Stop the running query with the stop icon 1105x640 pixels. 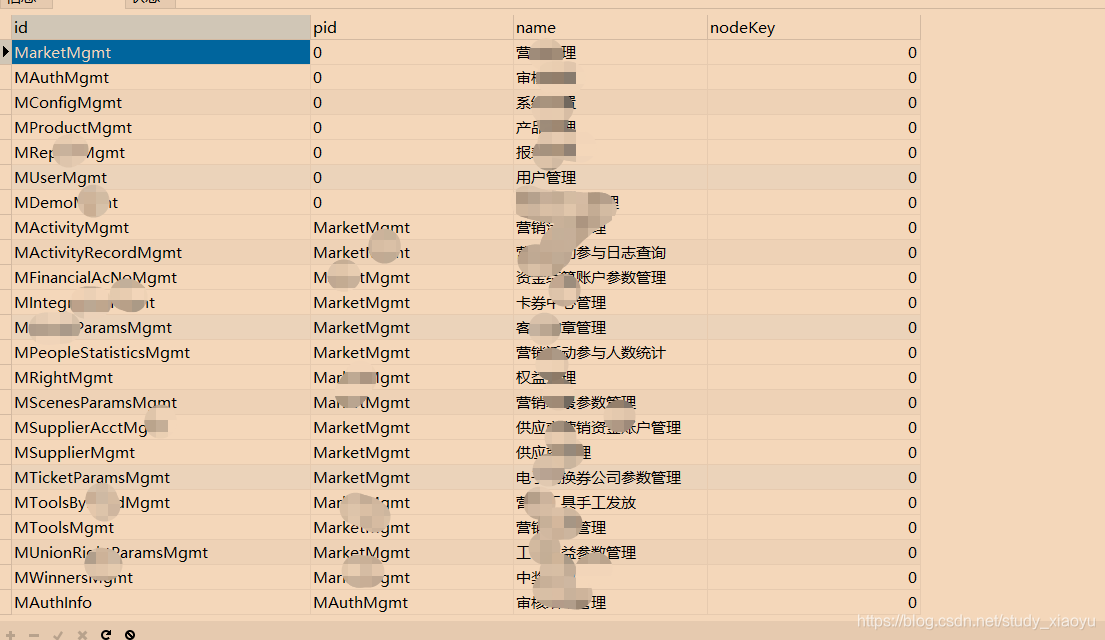(x=130, y=635)
